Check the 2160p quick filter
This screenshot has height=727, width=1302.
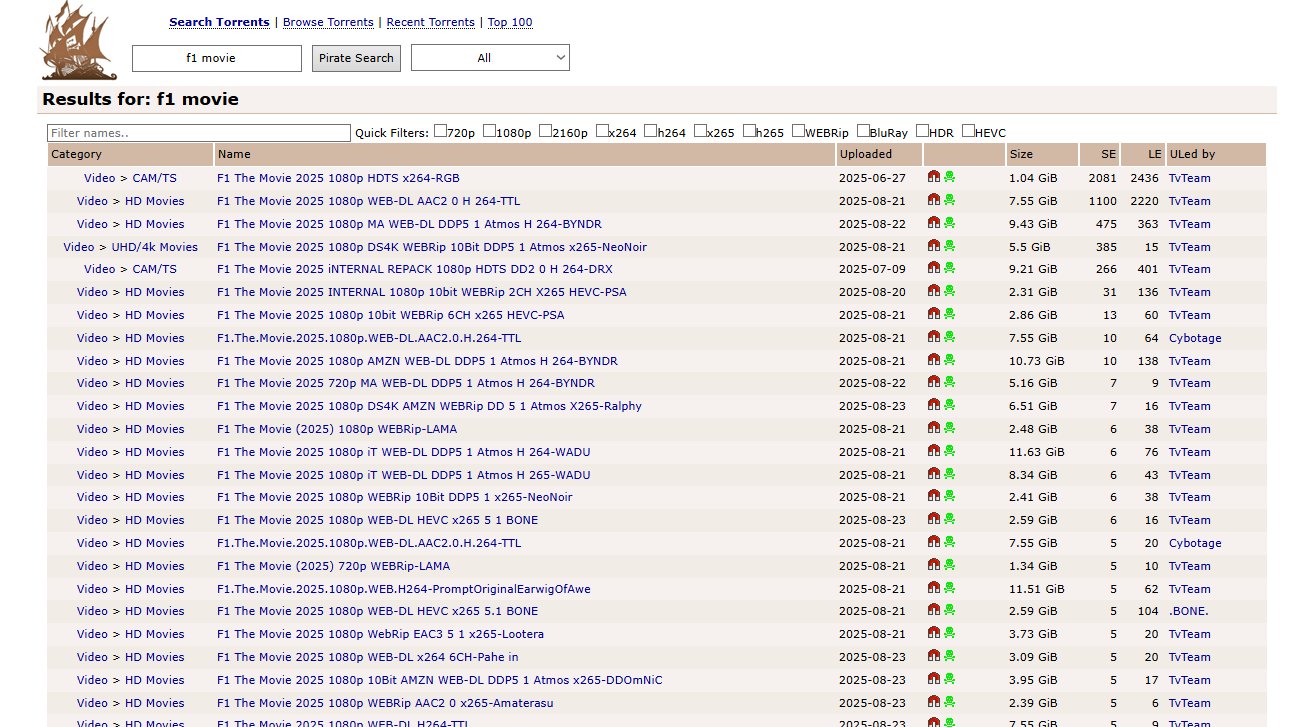546,131
